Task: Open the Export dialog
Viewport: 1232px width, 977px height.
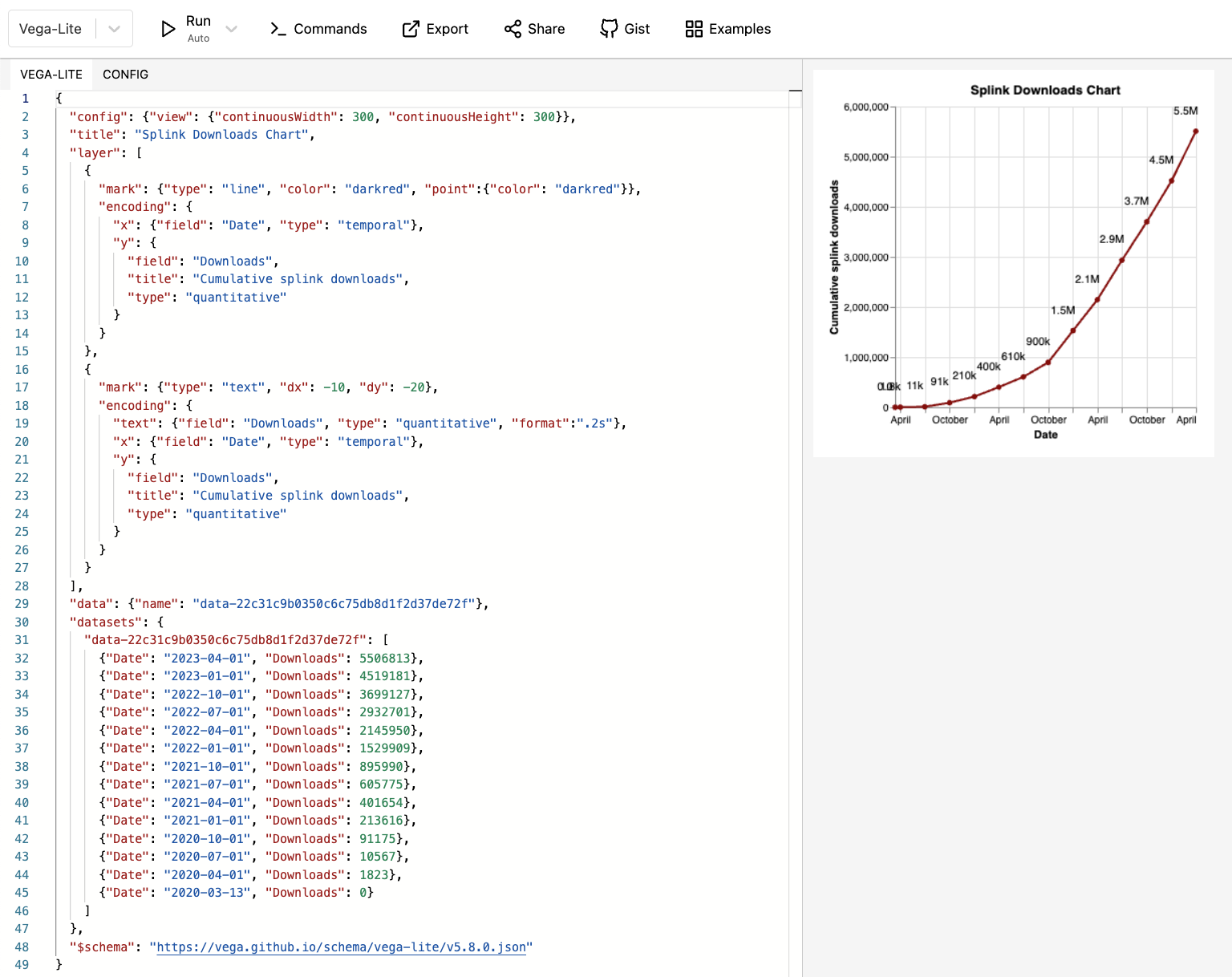Action: (x=435, y=29)
